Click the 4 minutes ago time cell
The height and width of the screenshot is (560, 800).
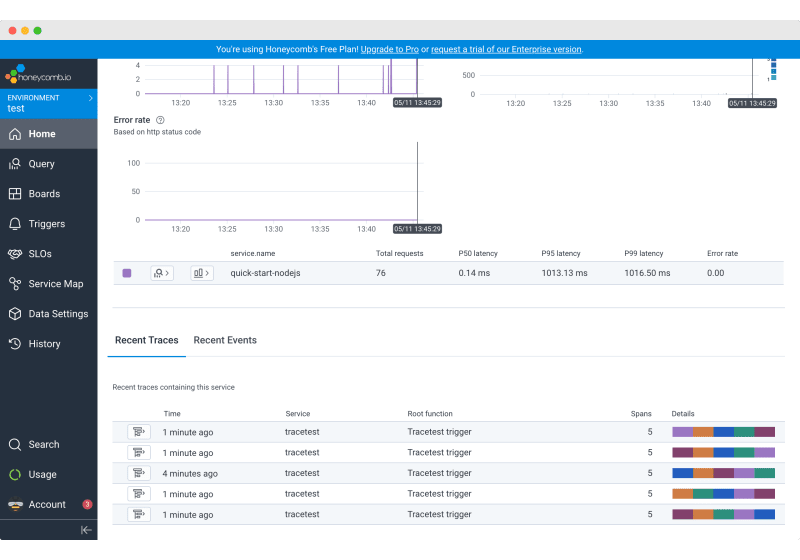click(x=190, y=474)
